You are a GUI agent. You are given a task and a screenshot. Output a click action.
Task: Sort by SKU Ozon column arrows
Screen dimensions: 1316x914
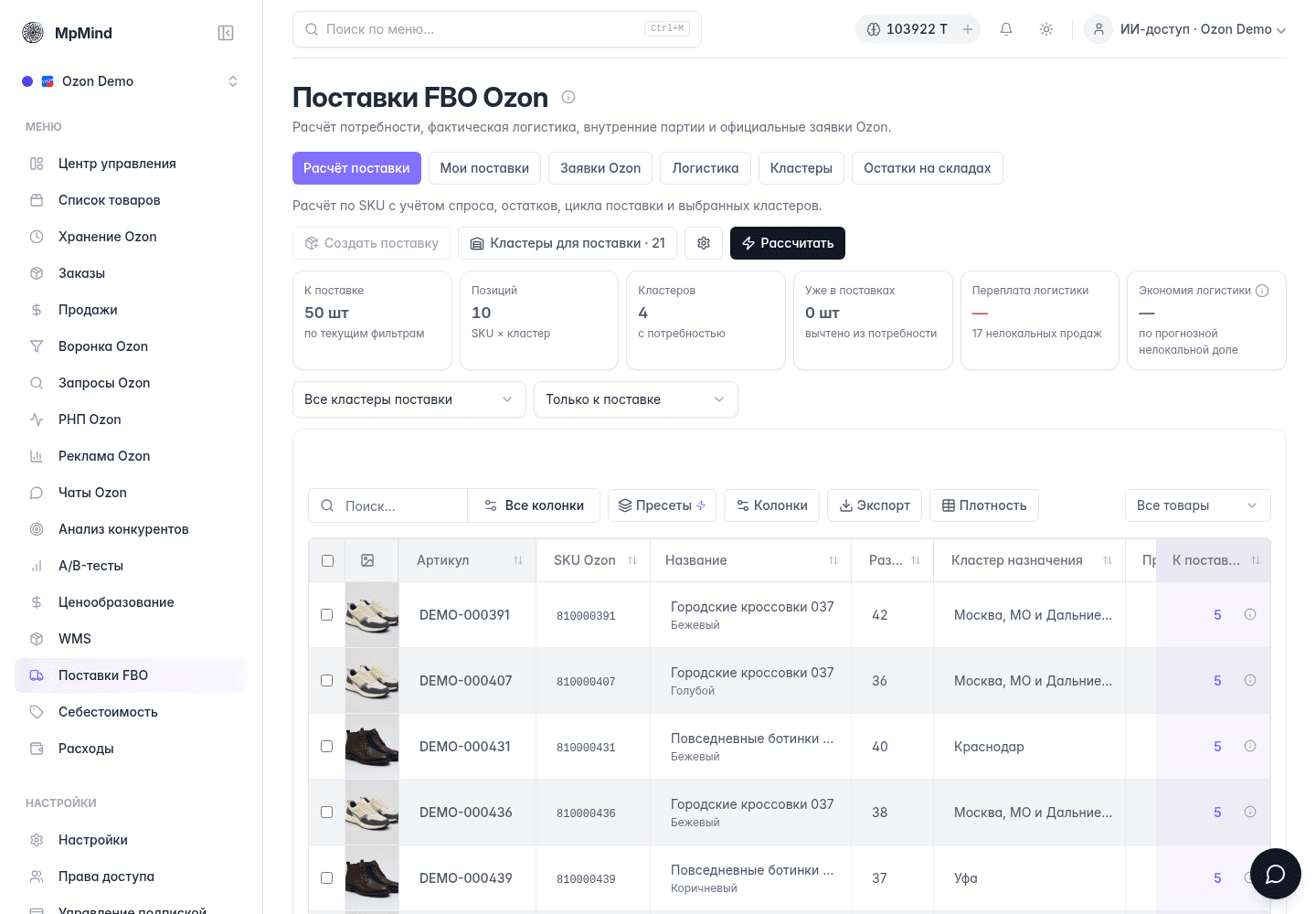632,560
